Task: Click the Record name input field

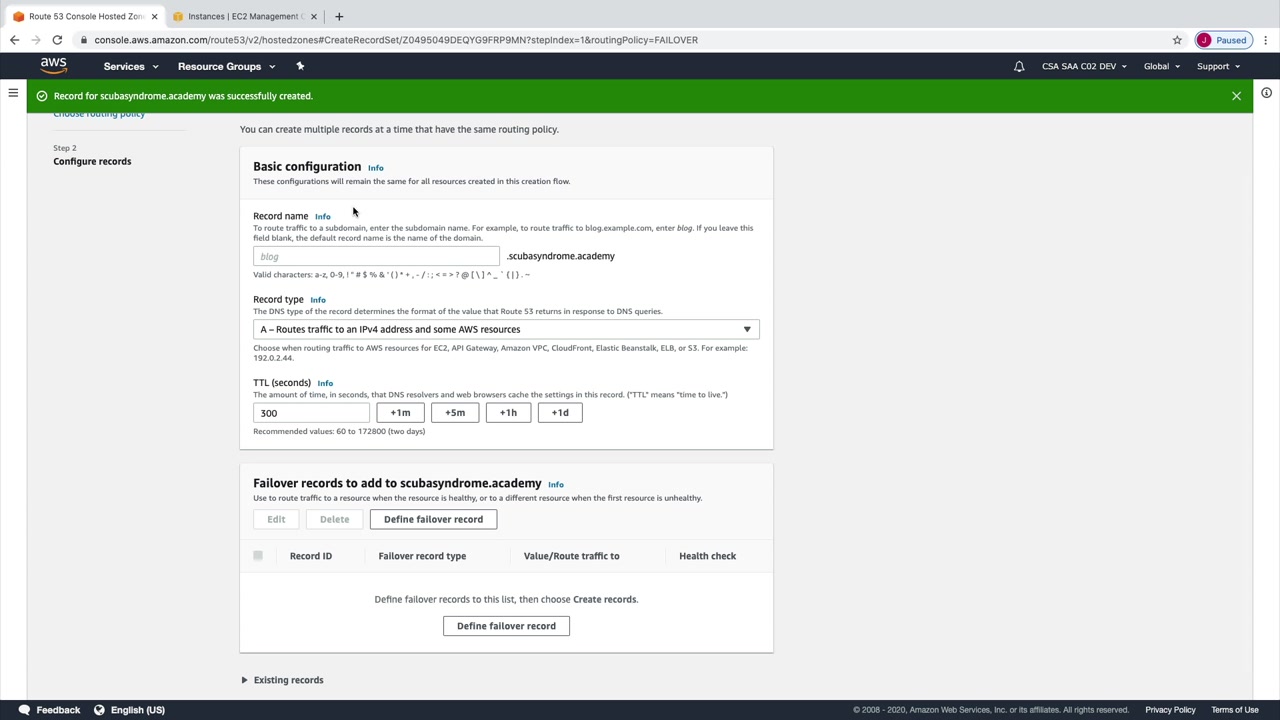Action: [x=376, y=256]
